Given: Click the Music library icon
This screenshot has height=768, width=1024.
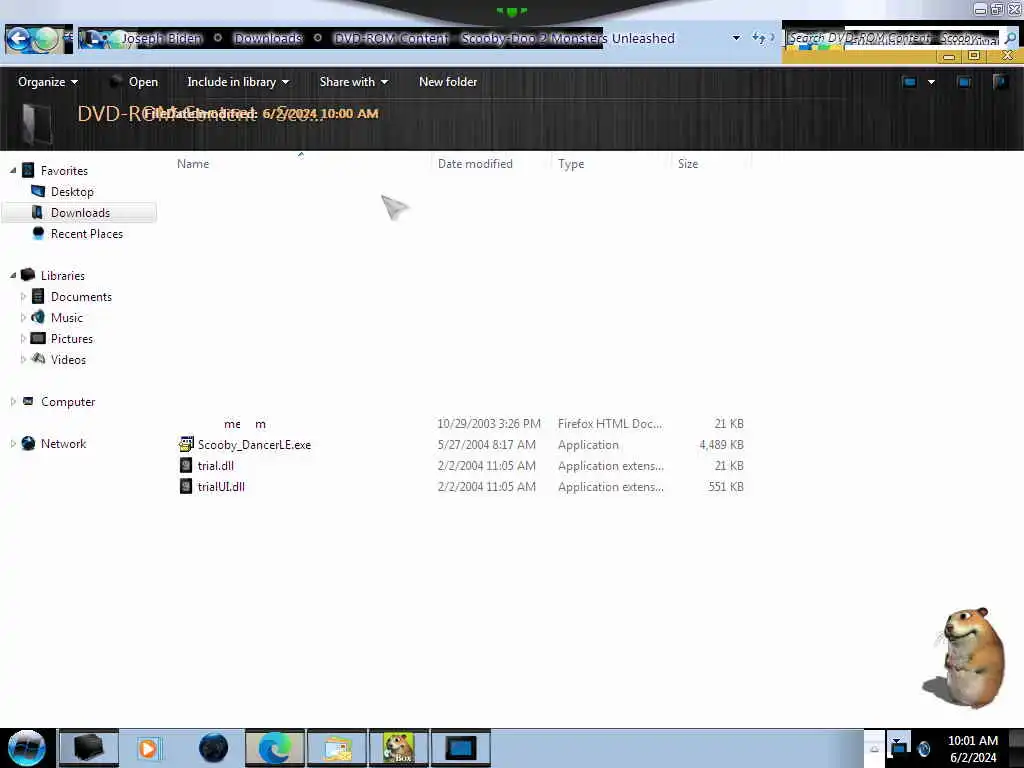Looking at the screenshot, I should (x=38, y=317).
